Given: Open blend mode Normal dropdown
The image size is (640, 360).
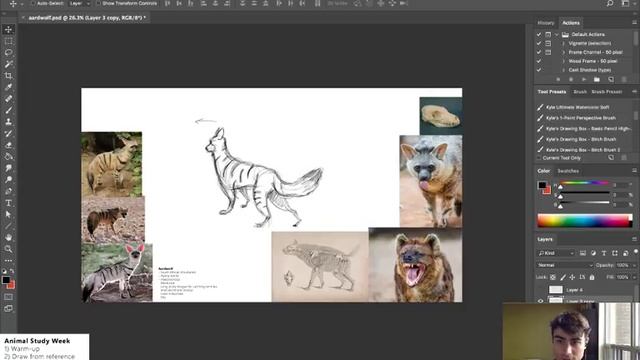Looking at the screenshot, I should pos(564,265).
